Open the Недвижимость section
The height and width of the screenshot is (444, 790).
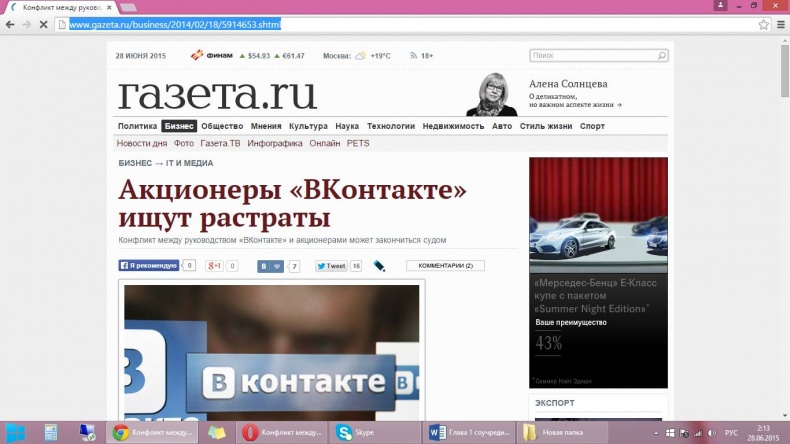(453, 126)
